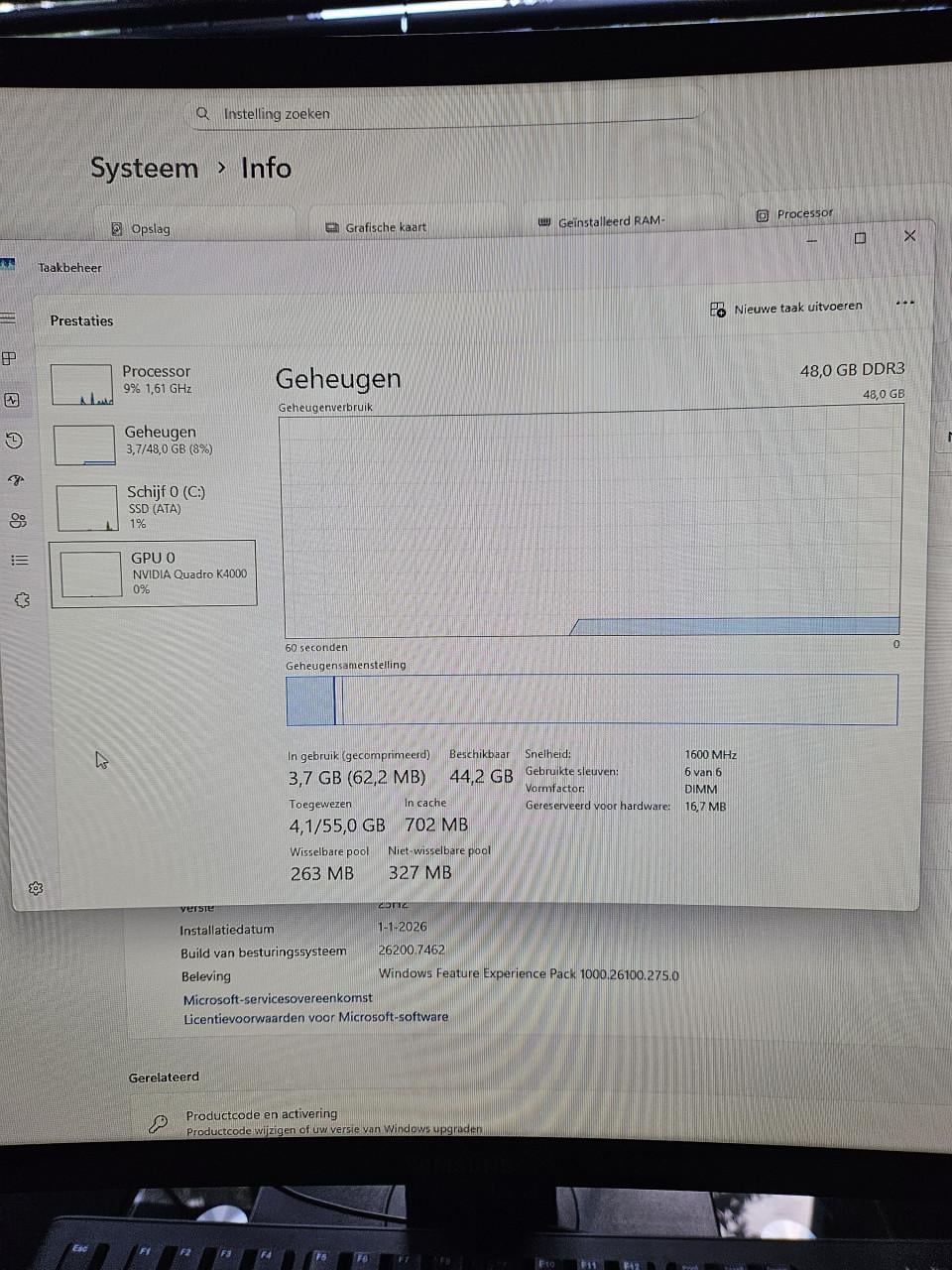Select Processor in the performance list

pyautogui.click(x=153, y=382)
